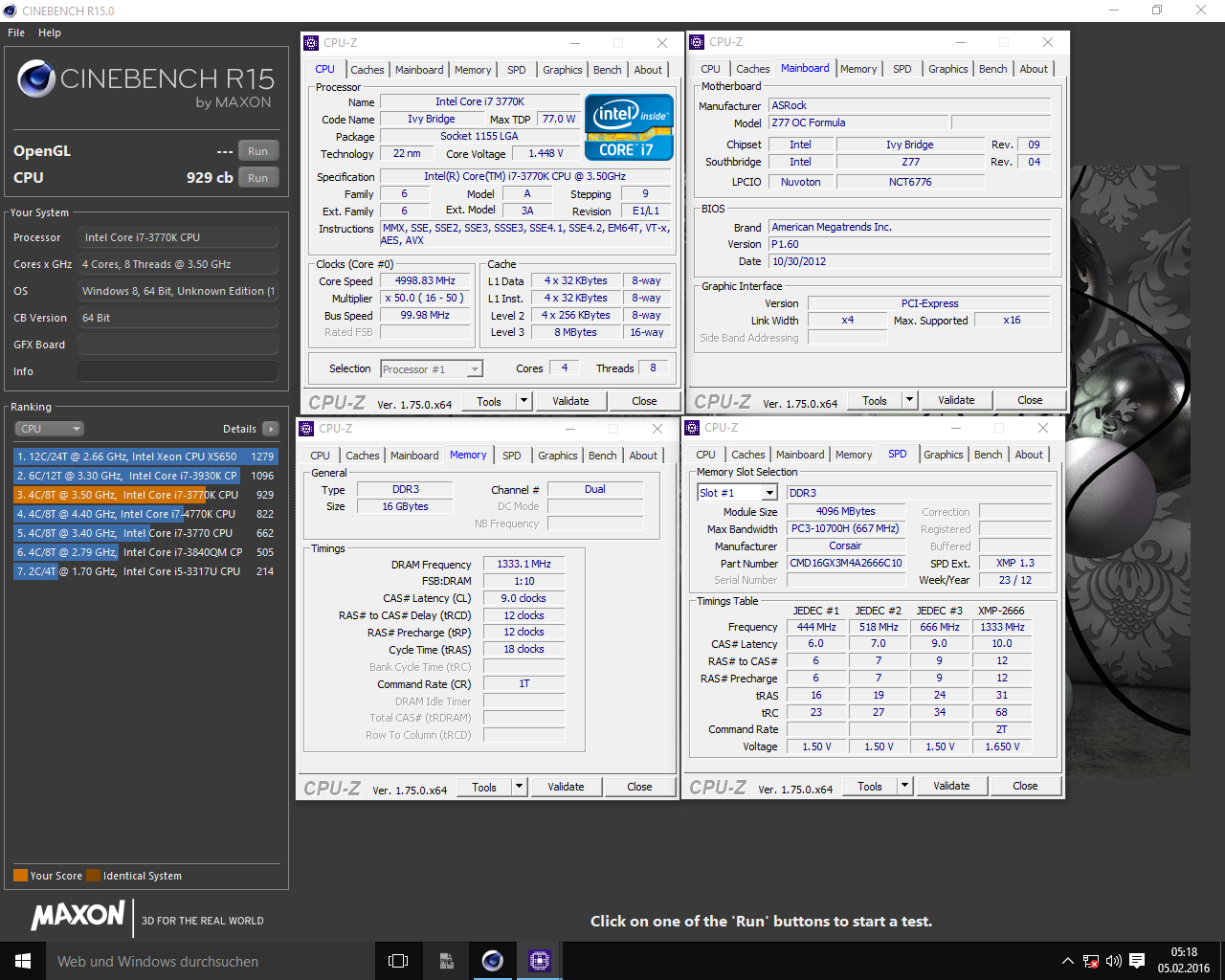Open Ranking Details arrow button
This screenshot has height=980, width=1225.
coord(271,429)
